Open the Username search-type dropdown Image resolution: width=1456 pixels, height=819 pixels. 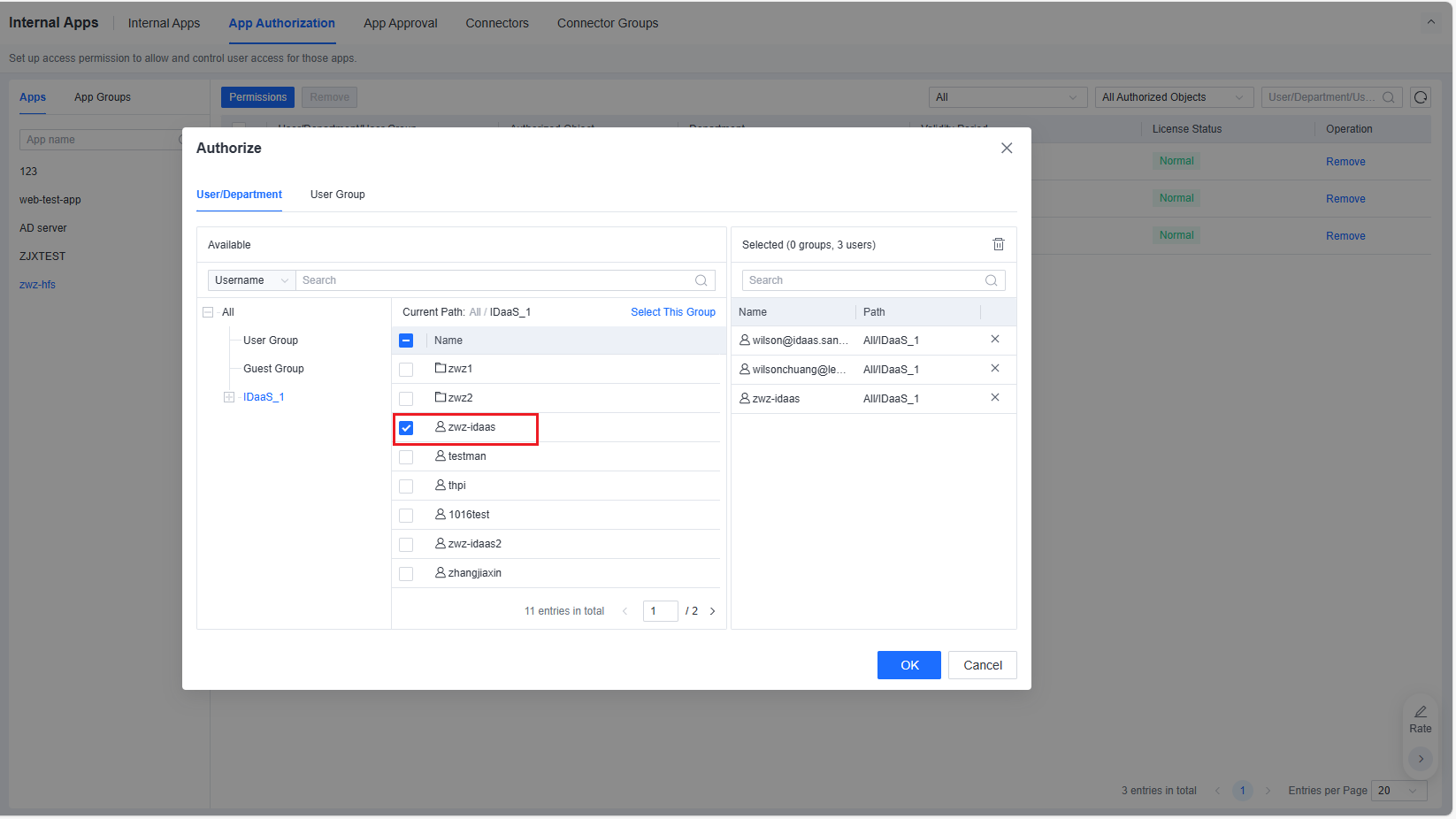252,280
